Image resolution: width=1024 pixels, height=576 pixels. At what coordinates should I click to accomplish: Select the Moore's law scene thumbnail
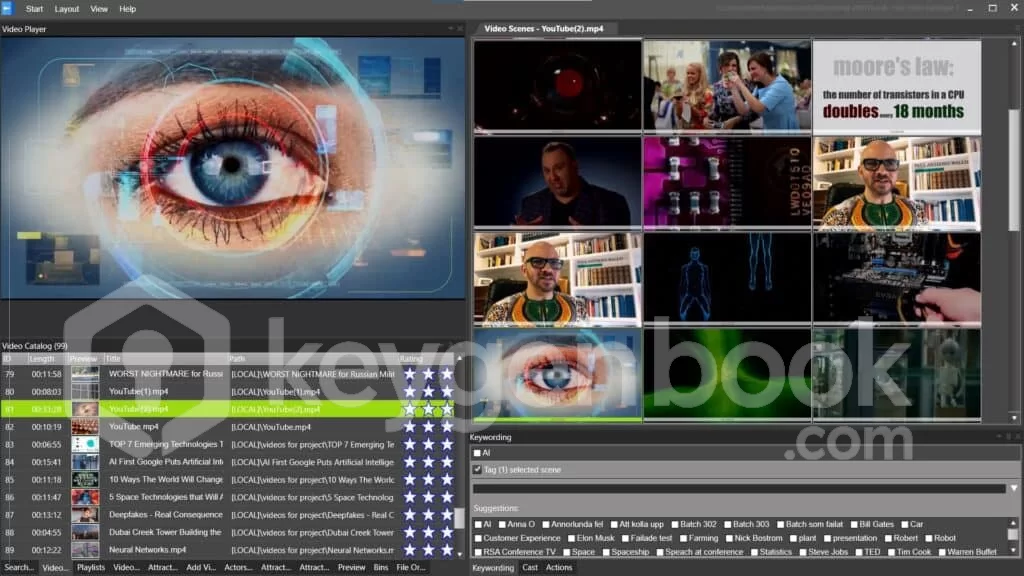(x=896, y=86)
